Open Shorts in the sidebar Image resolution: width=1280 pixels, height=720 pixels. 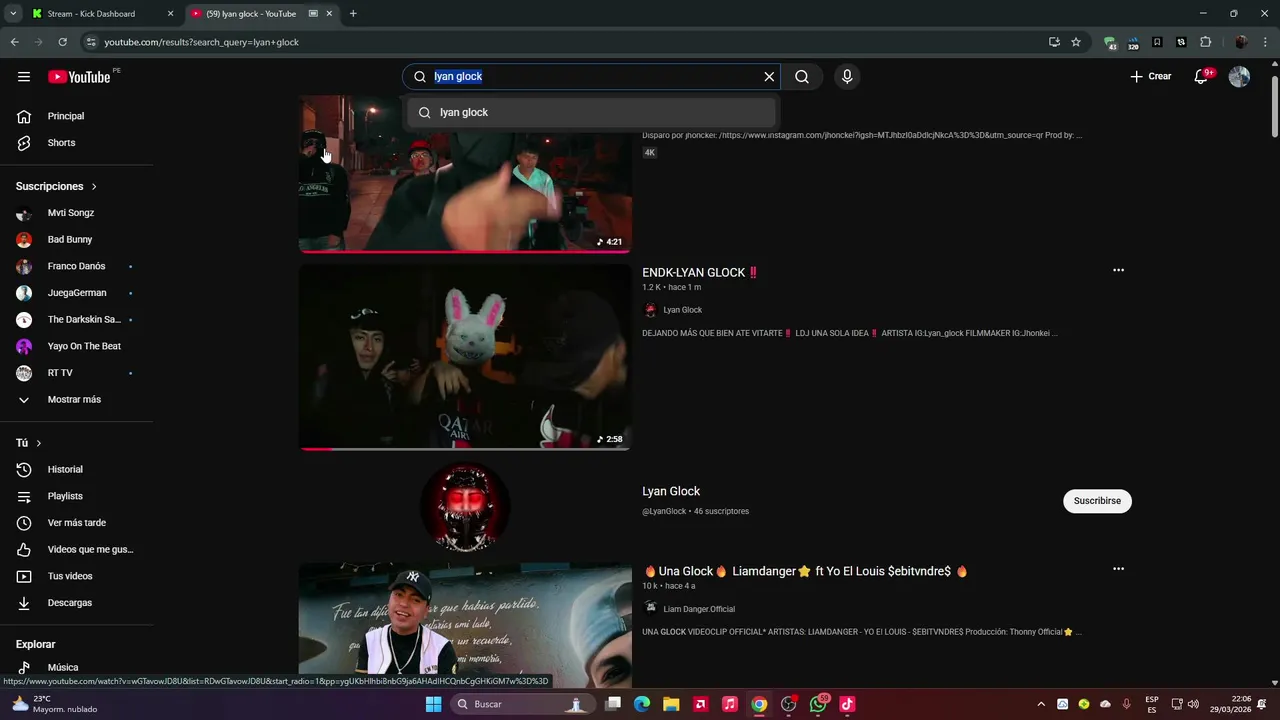tap(77, 143)
